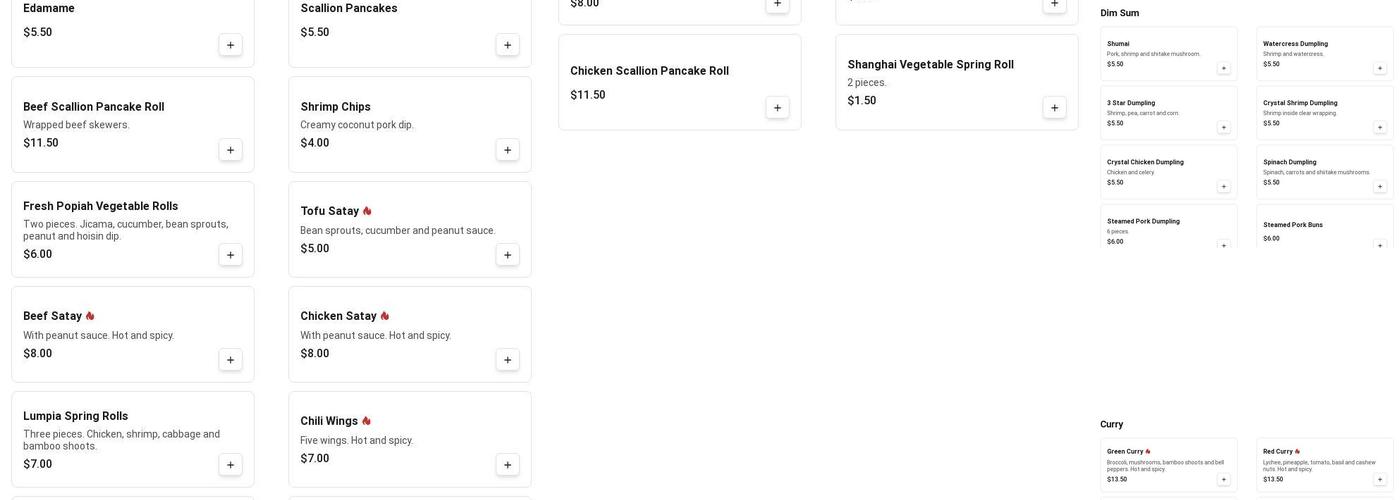Add Lumpia Spring Rolls to cart
The image size is (1400, 500).
(230, 465)
